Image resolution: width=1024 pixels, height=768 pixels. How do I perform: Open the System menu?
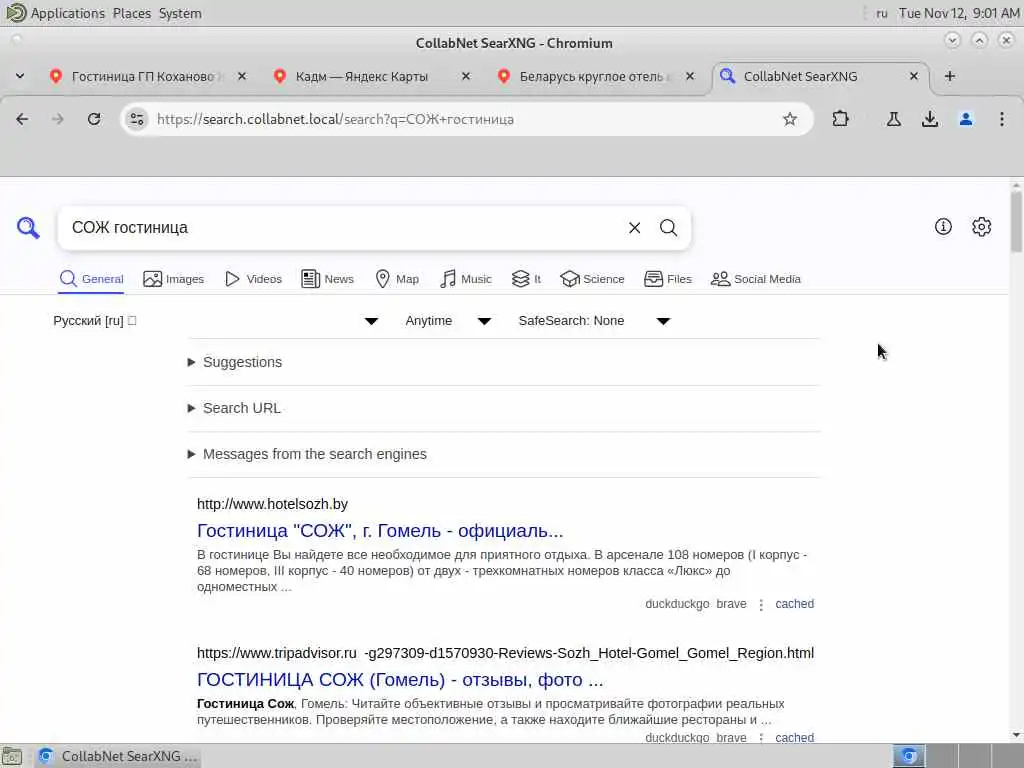click(x=180, y=13)
